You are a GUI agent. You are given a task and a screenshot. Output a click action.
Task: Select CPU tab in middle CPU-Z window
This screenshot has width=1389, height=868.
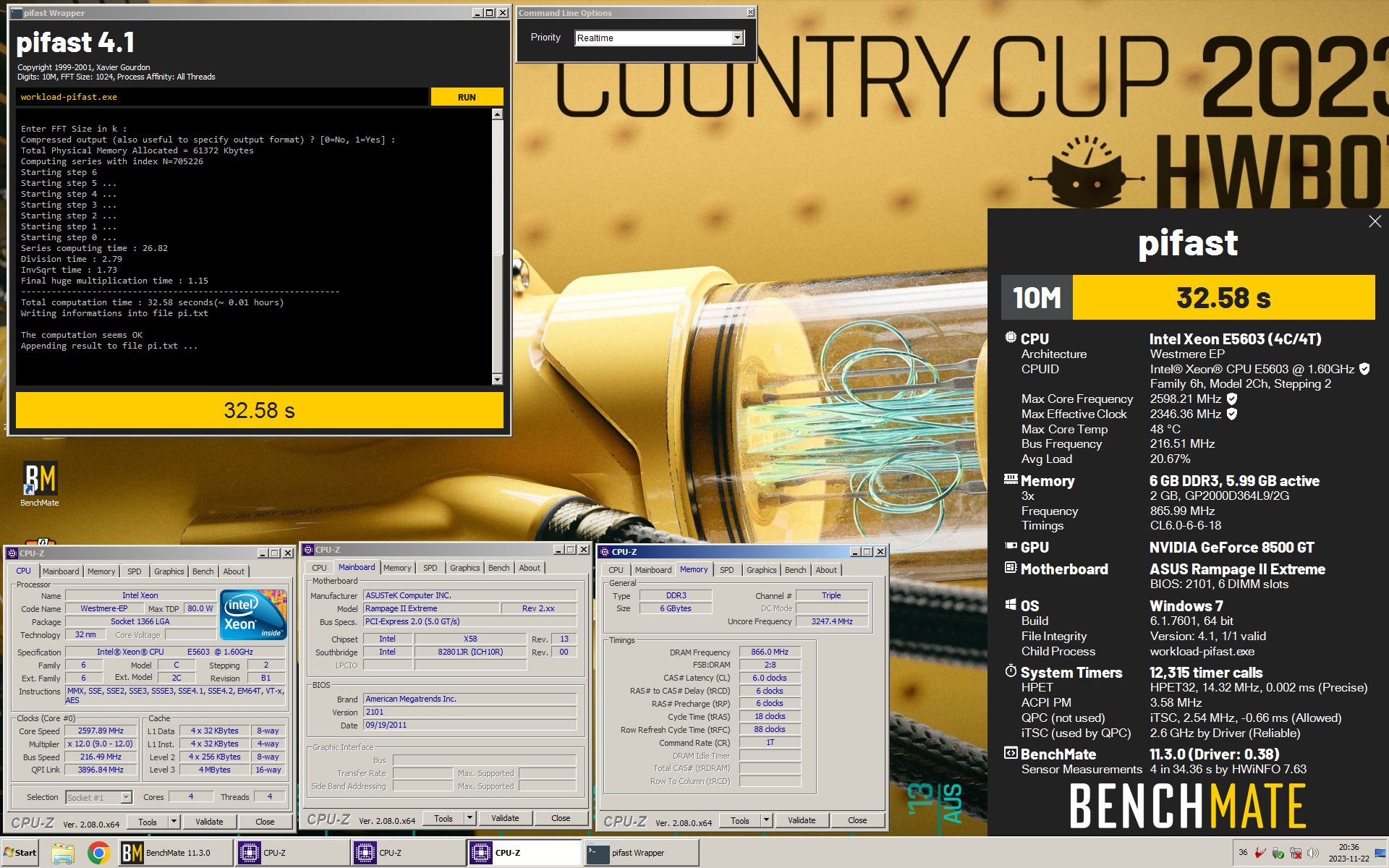(x=319, y=568)
